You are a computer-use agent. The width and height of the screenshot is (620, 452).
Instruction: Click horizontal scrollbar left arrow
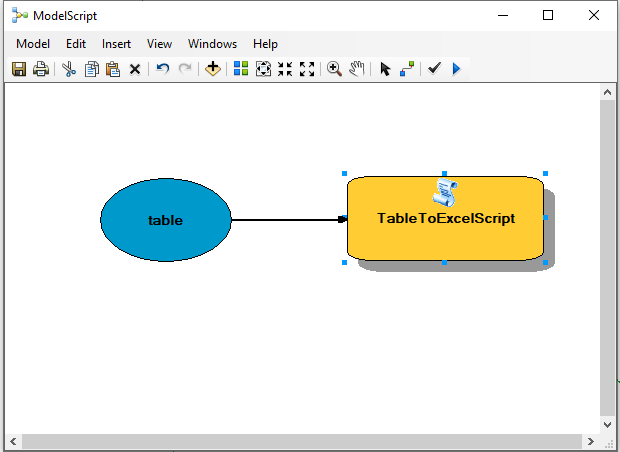[x=13, y=441]
